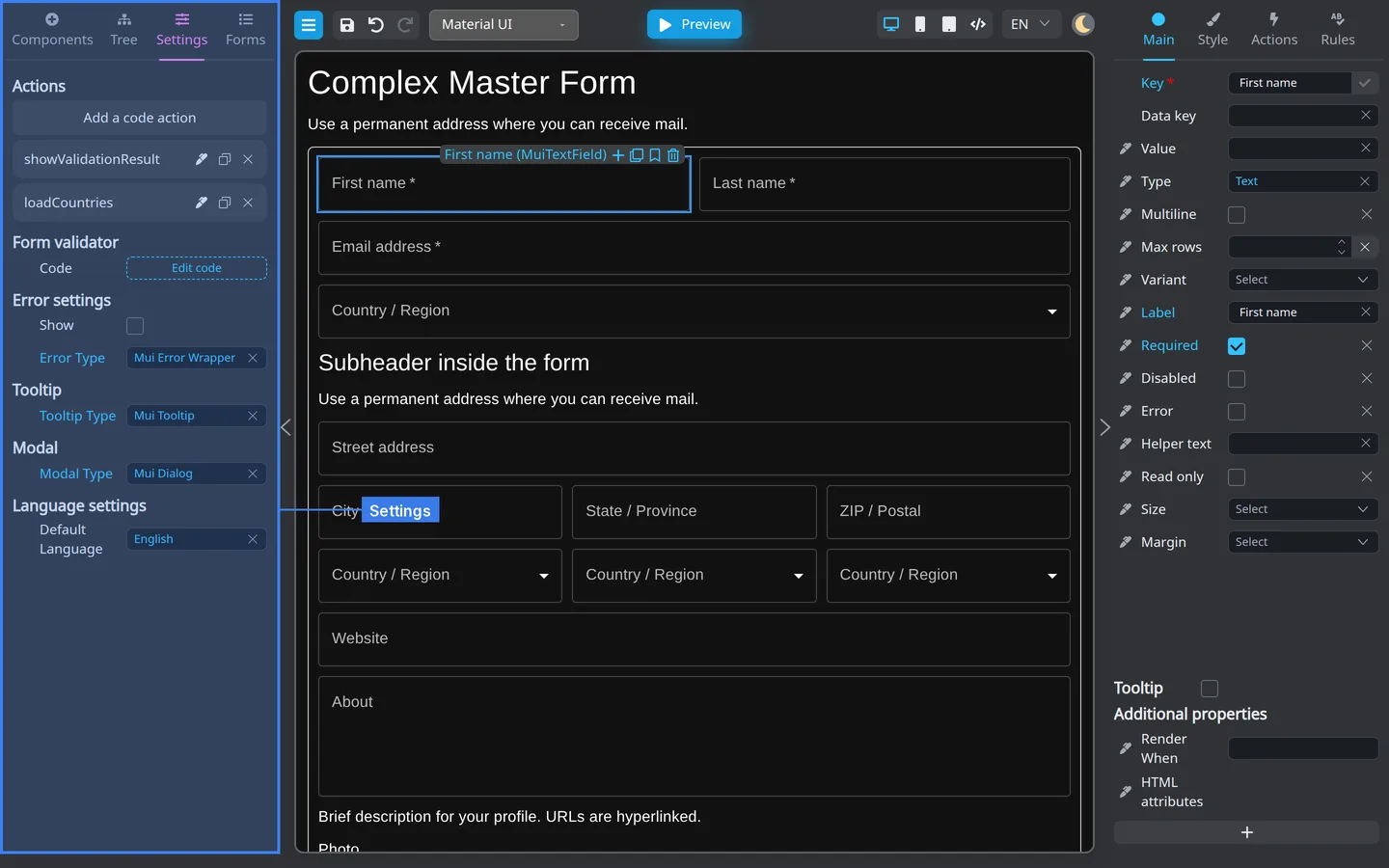Click the Render When input field

click(1303, 748)
